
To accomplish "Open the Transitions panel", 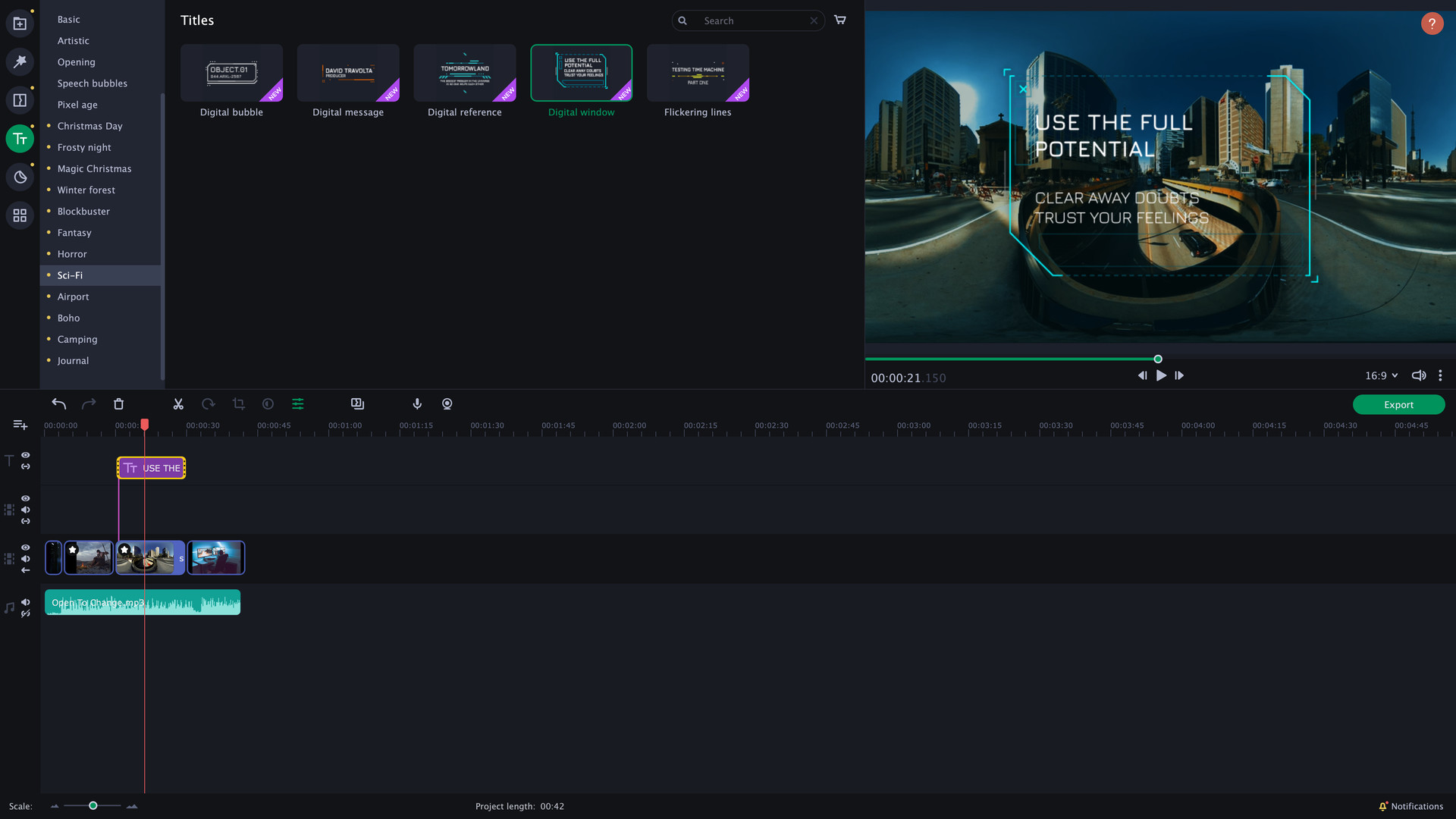I will (20, 99).
